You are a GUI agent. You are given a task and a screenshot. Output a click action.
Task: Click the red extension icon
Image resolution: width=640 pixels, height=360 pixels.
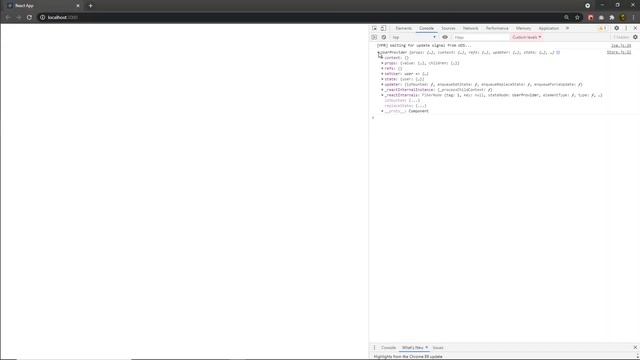click(591, 17)
